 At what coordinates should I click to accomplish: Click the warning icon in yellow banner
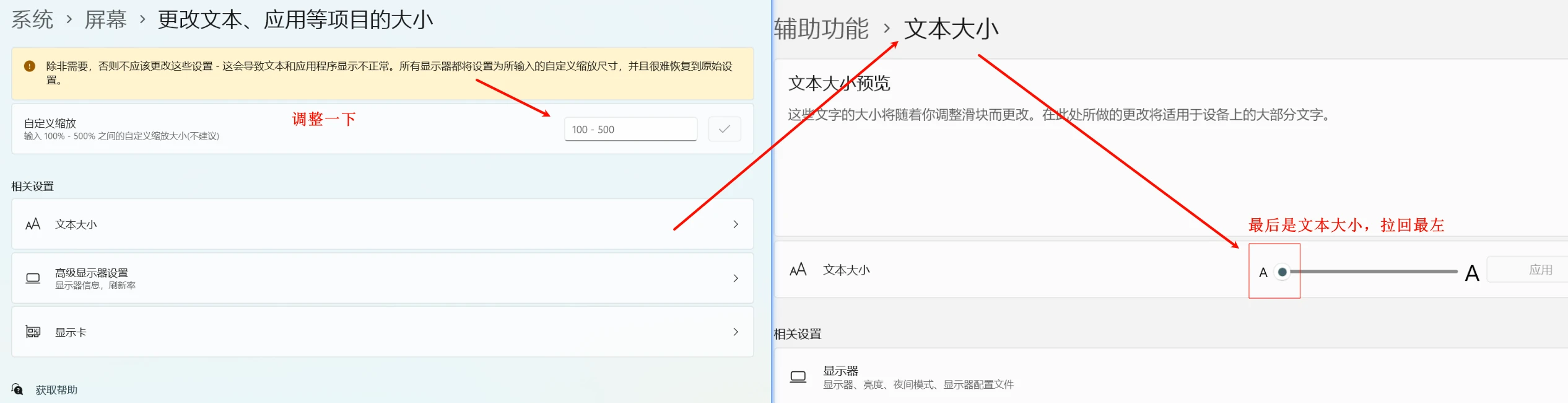tap(29, 66)
